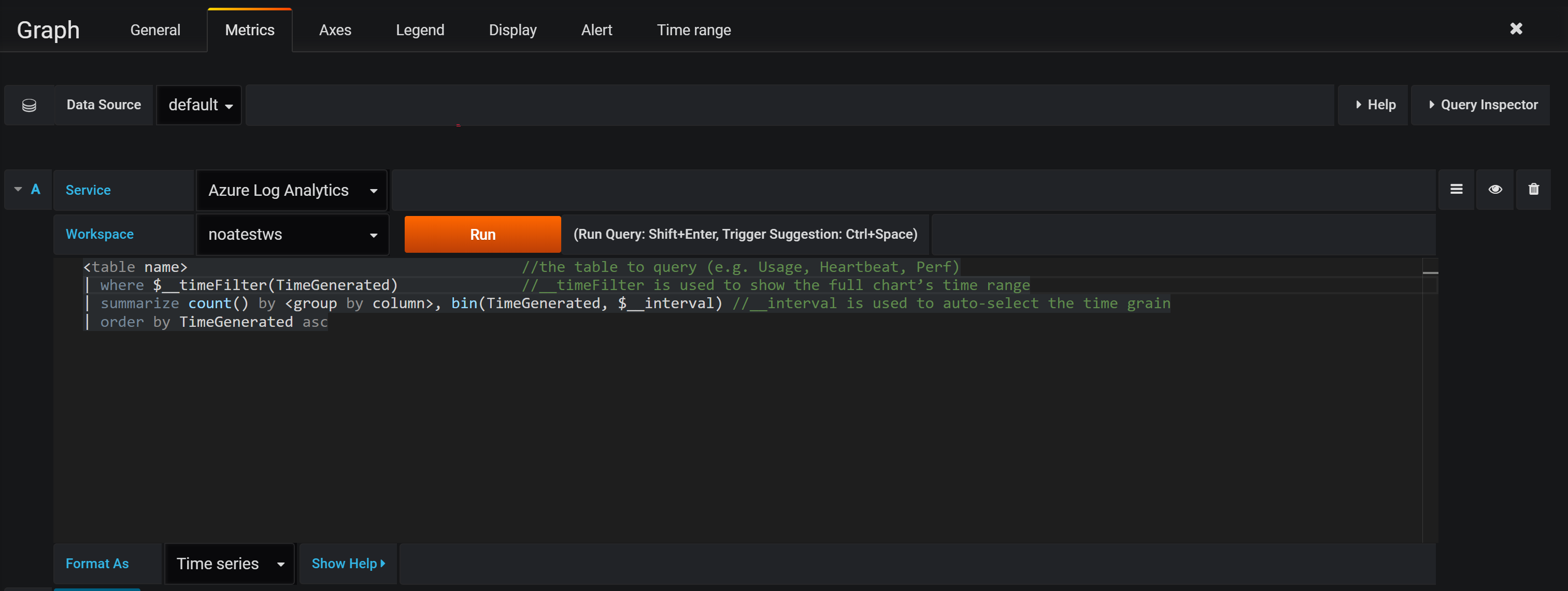Open the default data source dropdown
This screenshot has height=591, width=1568.
coord(199,105)
